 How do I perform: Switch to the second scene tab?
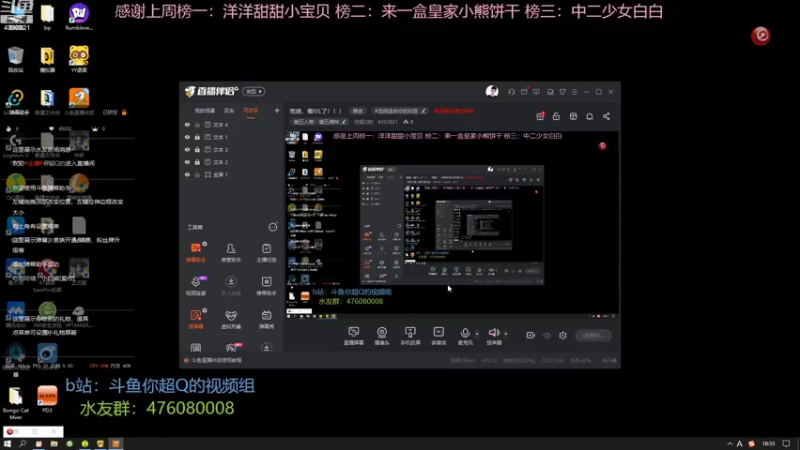point(229,111)
